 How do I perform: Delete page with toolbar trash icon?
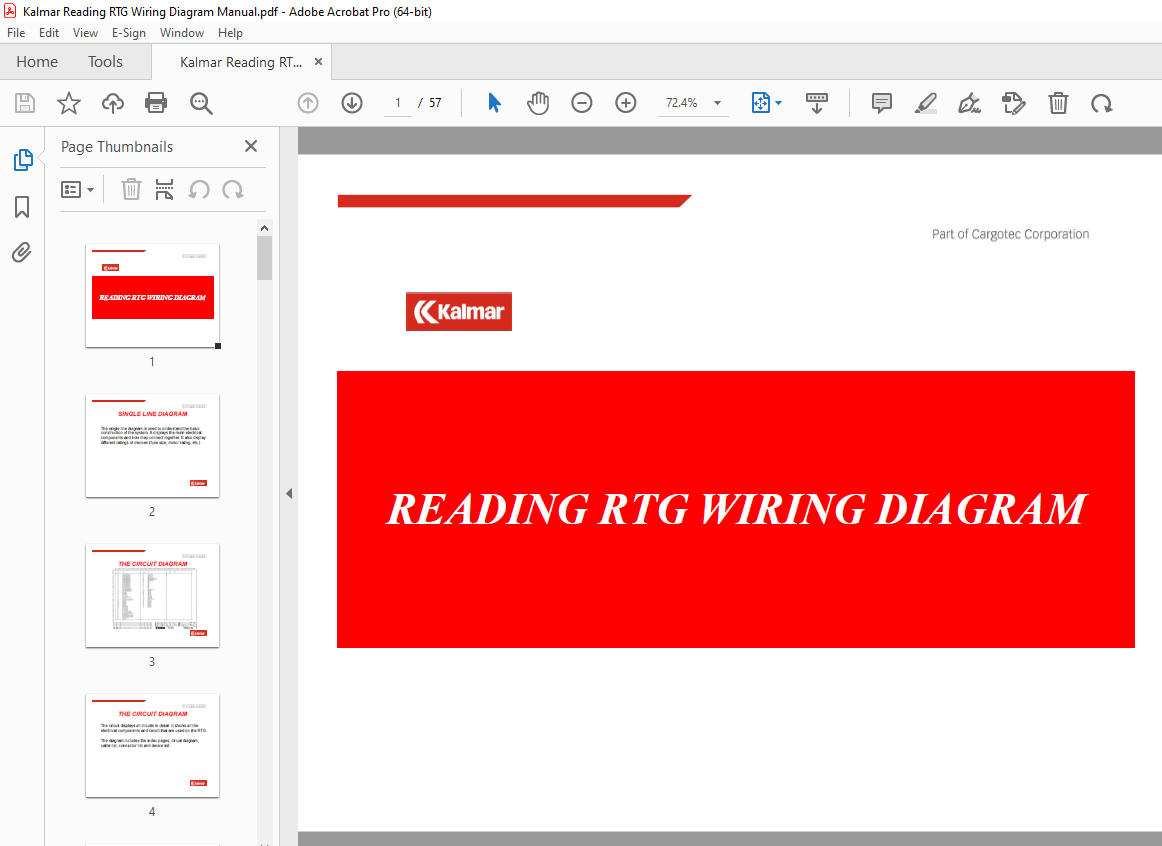1058,103
